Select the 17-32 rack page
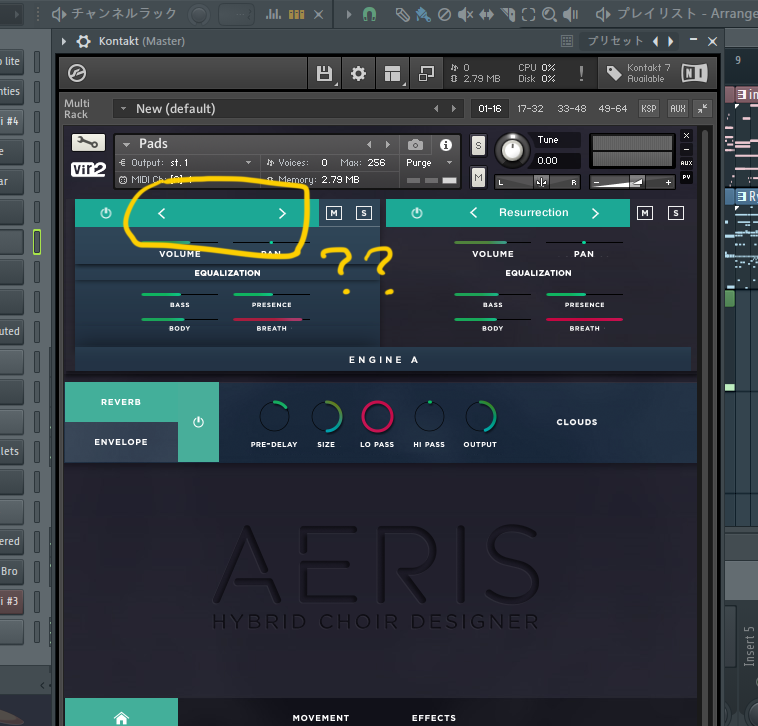Viewport: 758px width, 726px height. (530, 109)
